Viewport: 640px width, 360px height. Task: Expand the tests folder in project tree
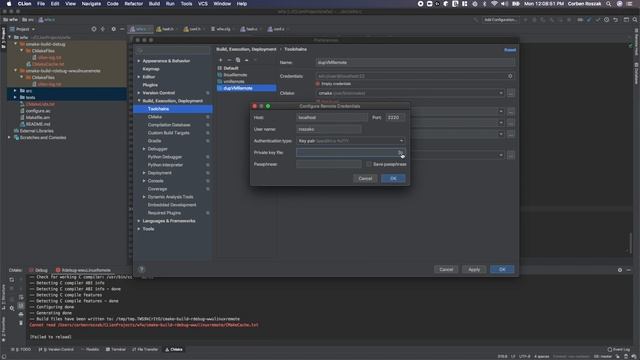point(15,97)
